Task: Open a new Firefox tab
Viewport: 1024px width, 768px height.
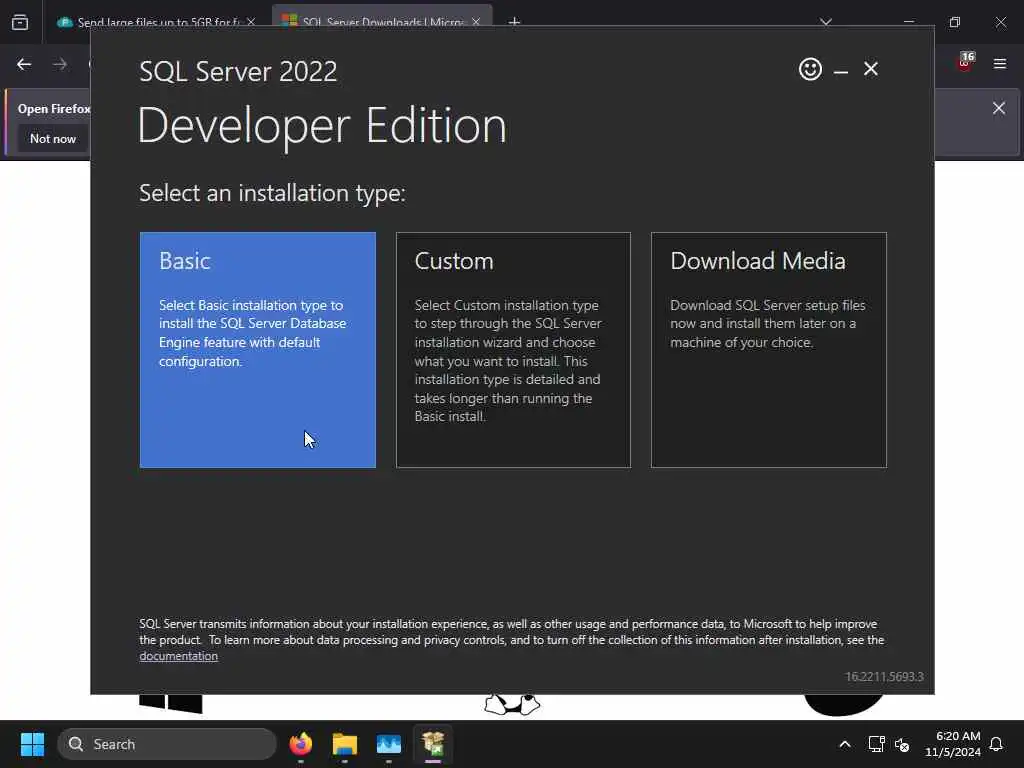Action: pos(514,22)
